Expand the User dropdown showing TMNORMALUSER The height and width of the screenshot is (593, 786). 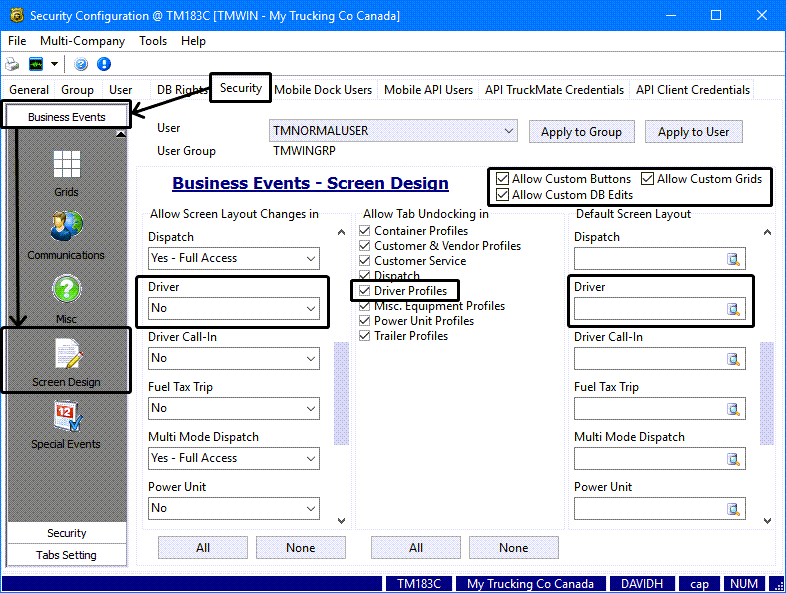coord(509,131)
